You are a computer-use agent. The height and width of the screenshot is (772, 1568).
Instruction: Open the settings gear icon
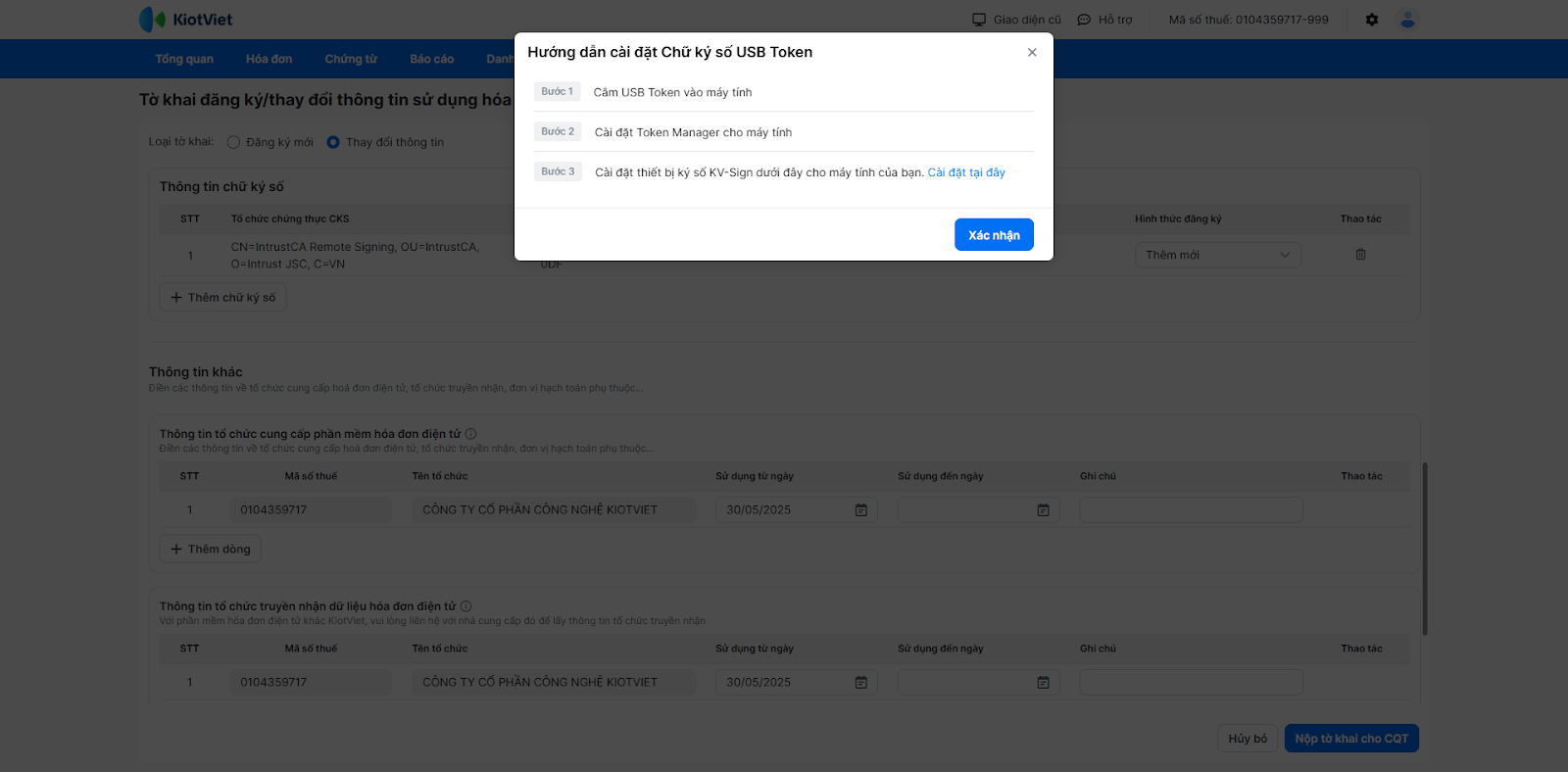click(x=1372, y=20)
